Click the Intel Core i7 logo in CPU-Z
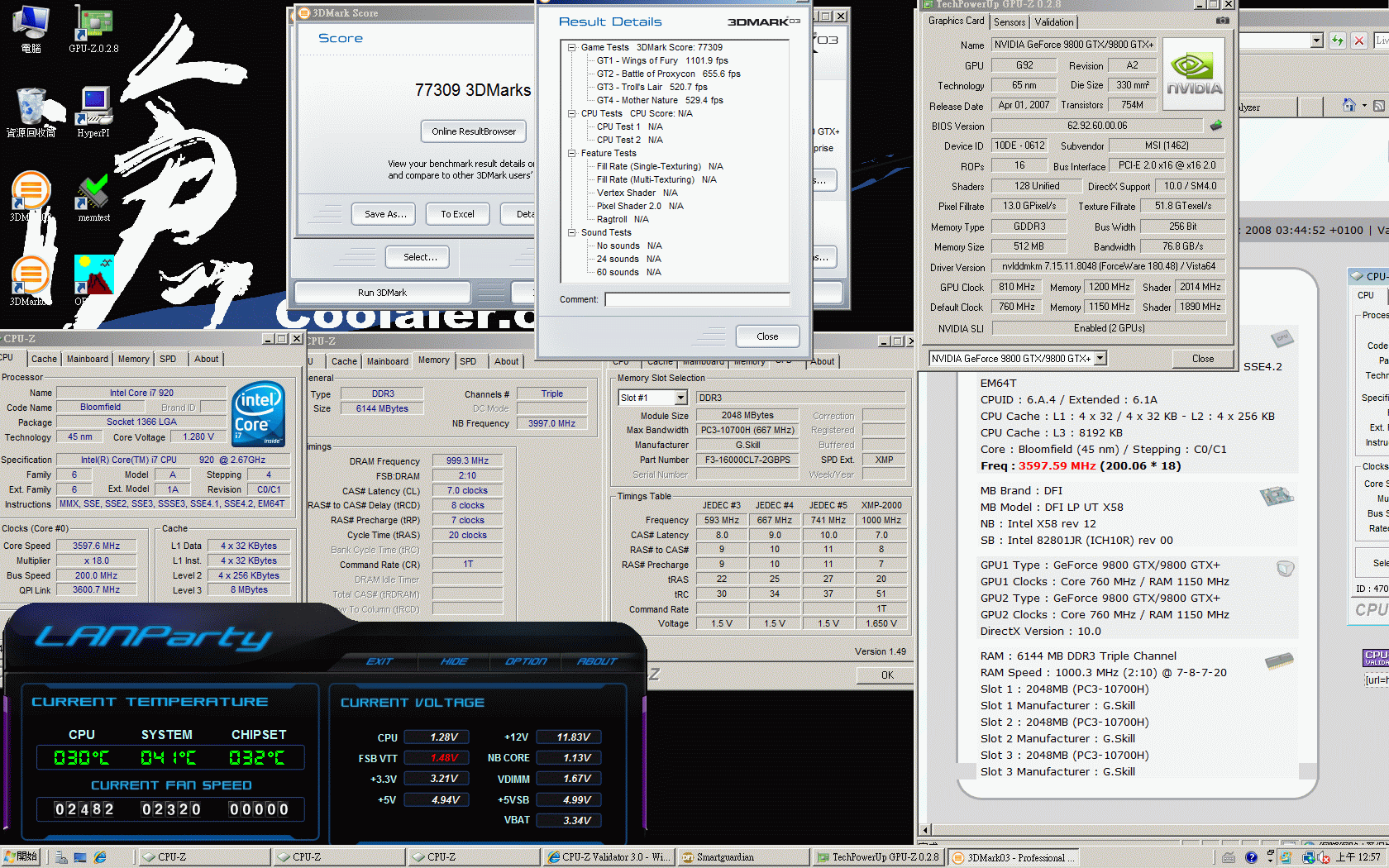 (258, 414)
